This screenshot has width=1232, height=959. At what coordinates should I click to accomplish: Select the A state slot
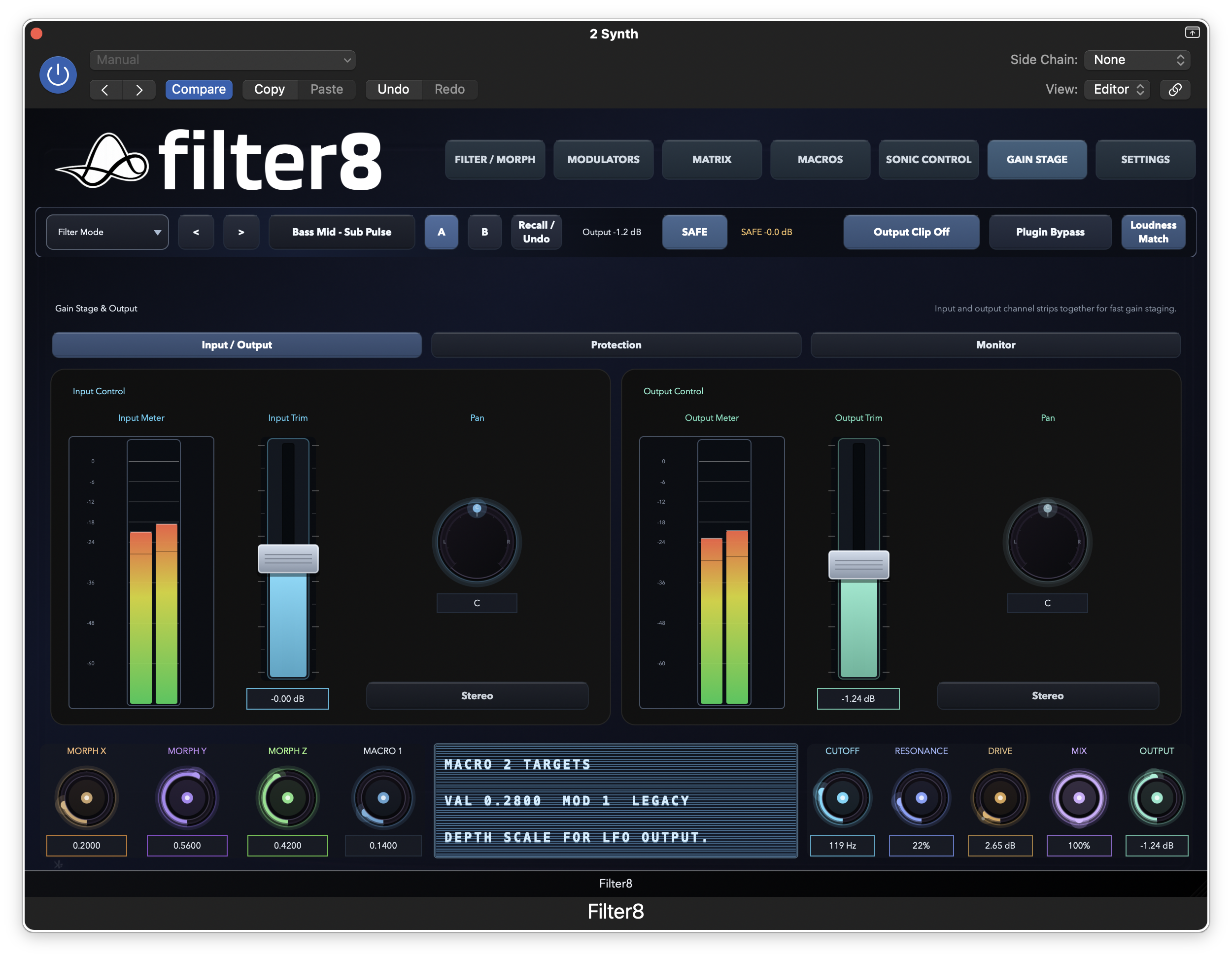coord(441,232)
